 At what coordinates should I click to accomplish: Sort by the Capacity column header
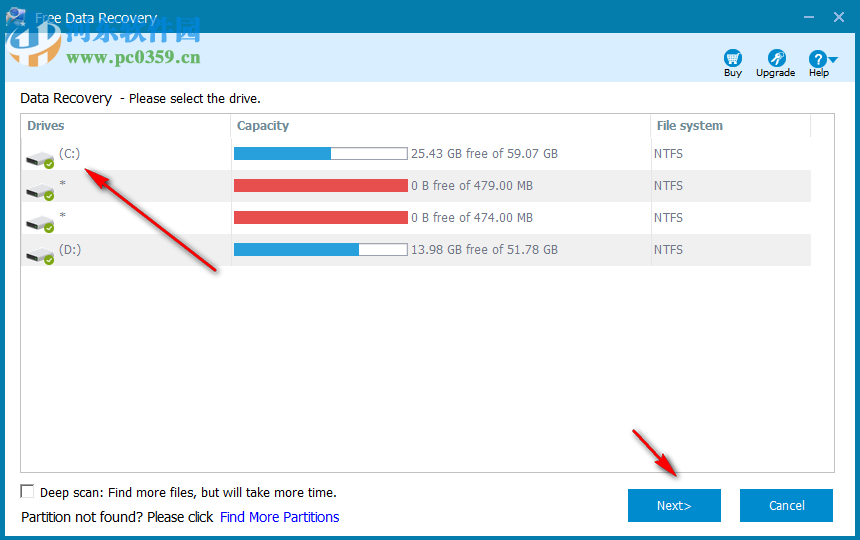tap(440, 126)
